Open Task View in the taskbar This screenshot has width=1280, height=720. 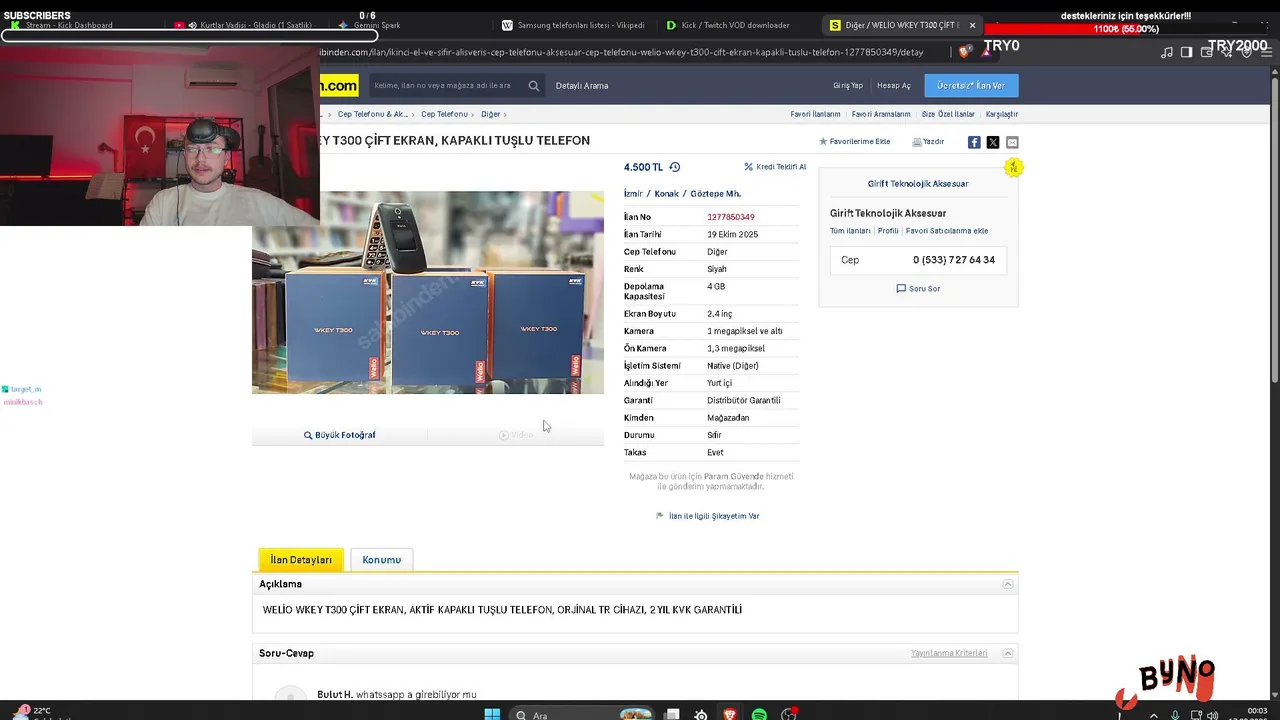pyautogui.click(x=672, y=714)
